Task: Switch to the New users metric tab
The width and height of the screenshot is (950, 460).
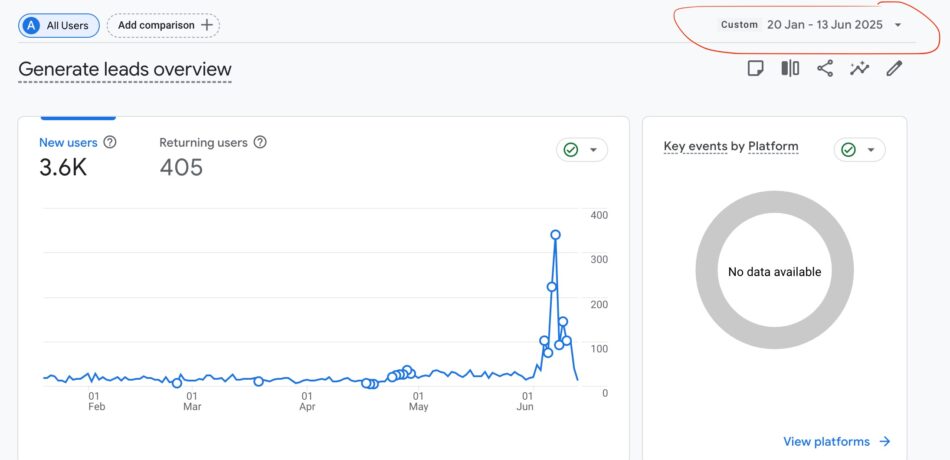Action: click(68, 143)
